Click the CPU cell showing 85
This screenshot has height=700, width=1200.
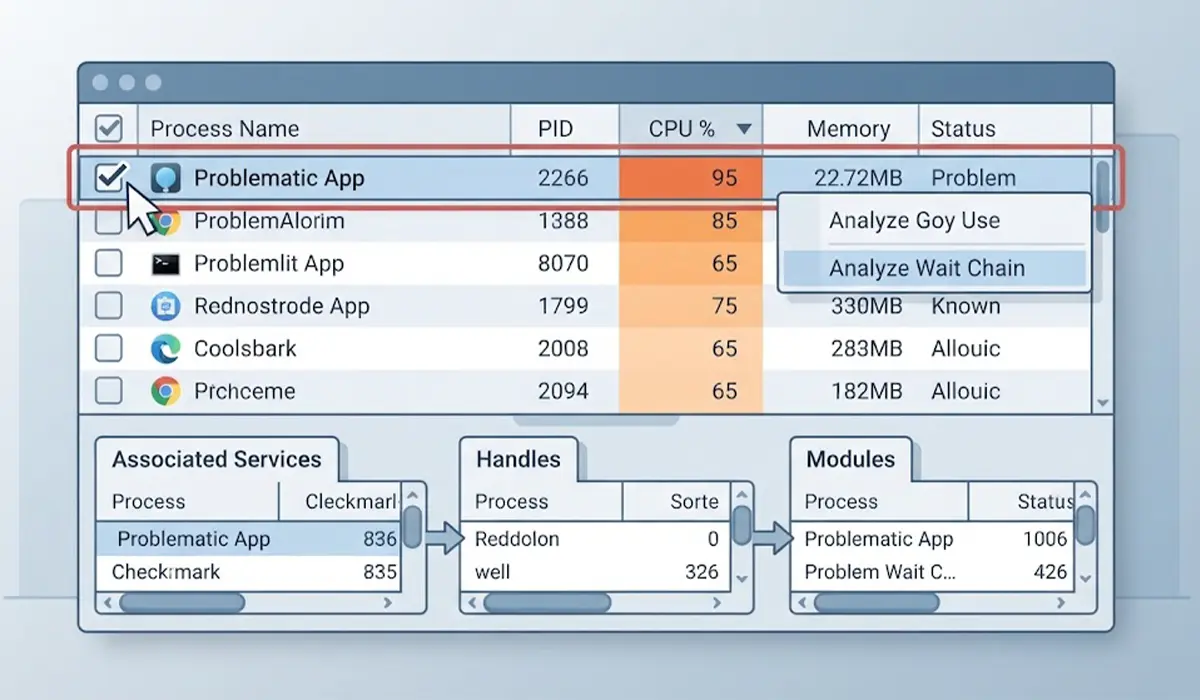pos(691,221)
